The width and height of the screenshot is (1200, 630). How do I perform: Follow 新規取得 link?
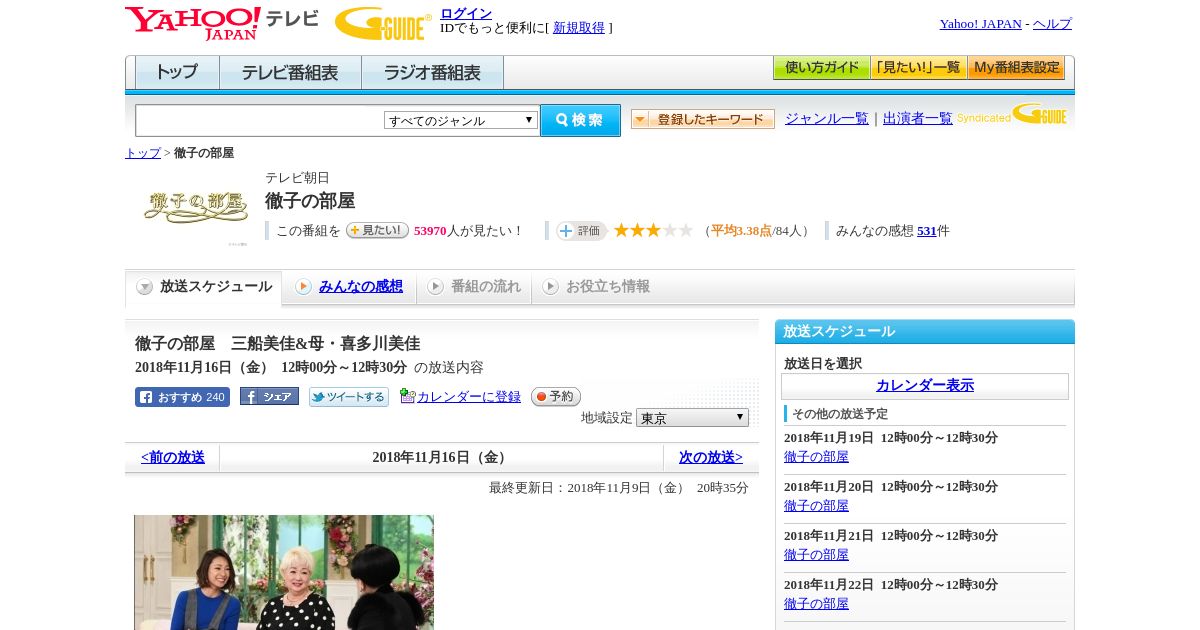[x=579, y=28]
